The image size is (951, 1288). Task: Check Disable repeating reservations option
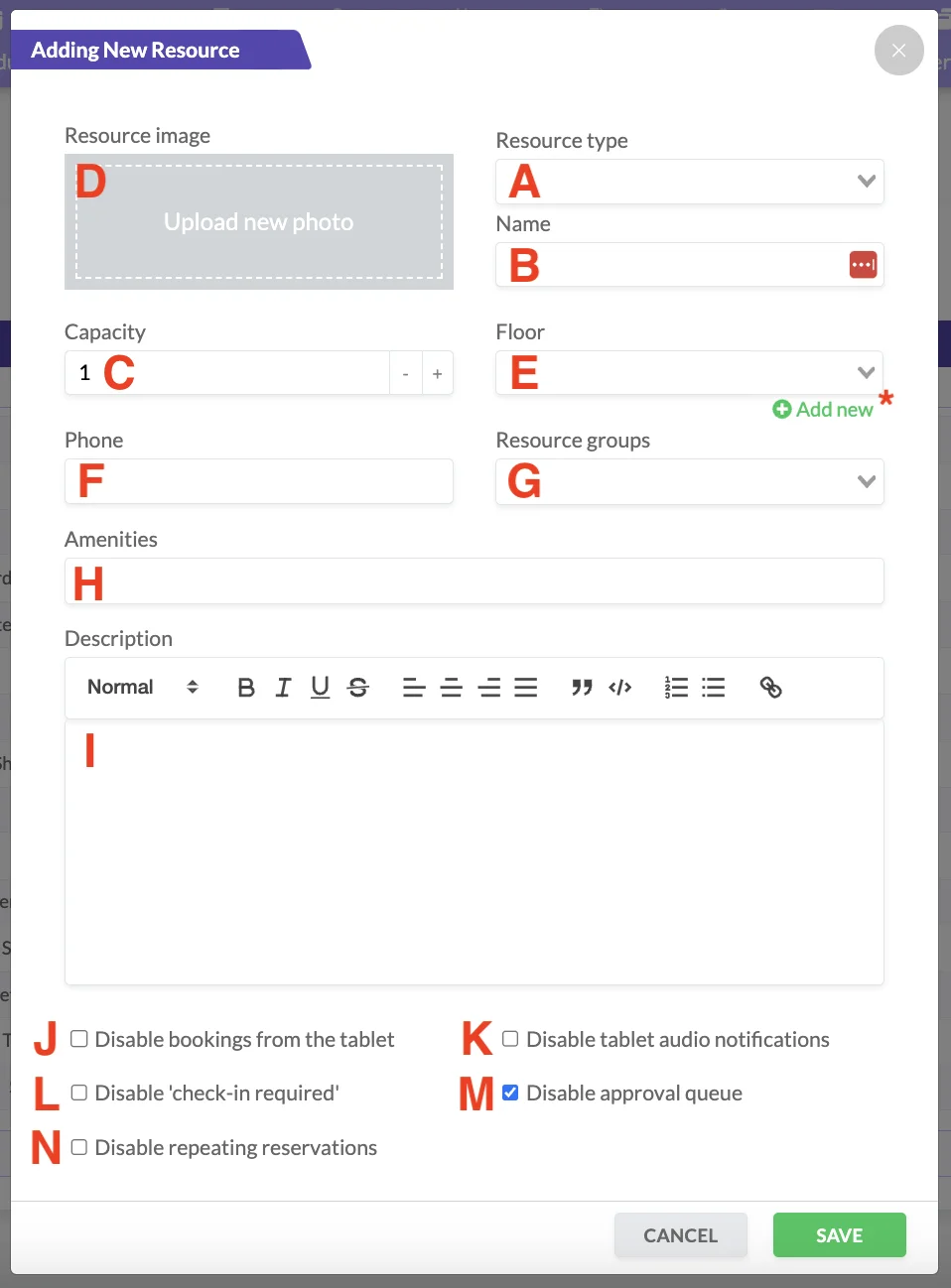pyautogui.click(x=79, y=1147)
